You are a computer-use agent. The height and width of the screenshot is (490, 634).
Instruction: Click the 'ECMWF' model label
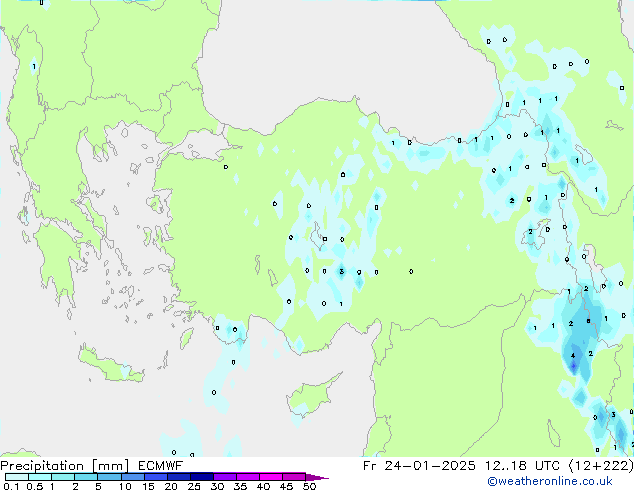coord(161,466)
